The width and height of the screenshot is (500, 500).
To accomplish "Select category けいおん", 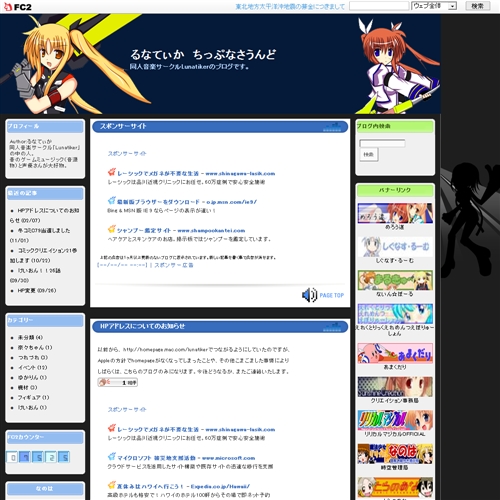I will (x=32, y=407).
